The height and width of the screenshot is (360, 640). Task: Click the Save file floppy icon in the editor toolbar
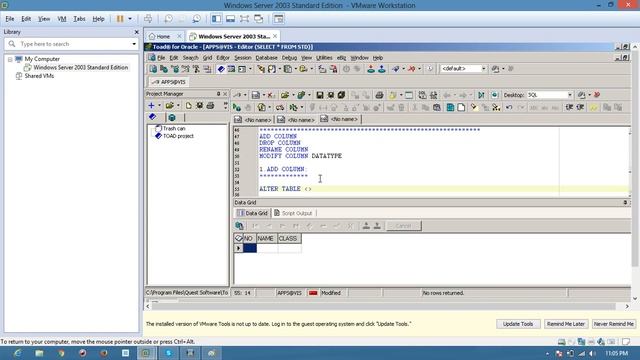pos(320,95)
